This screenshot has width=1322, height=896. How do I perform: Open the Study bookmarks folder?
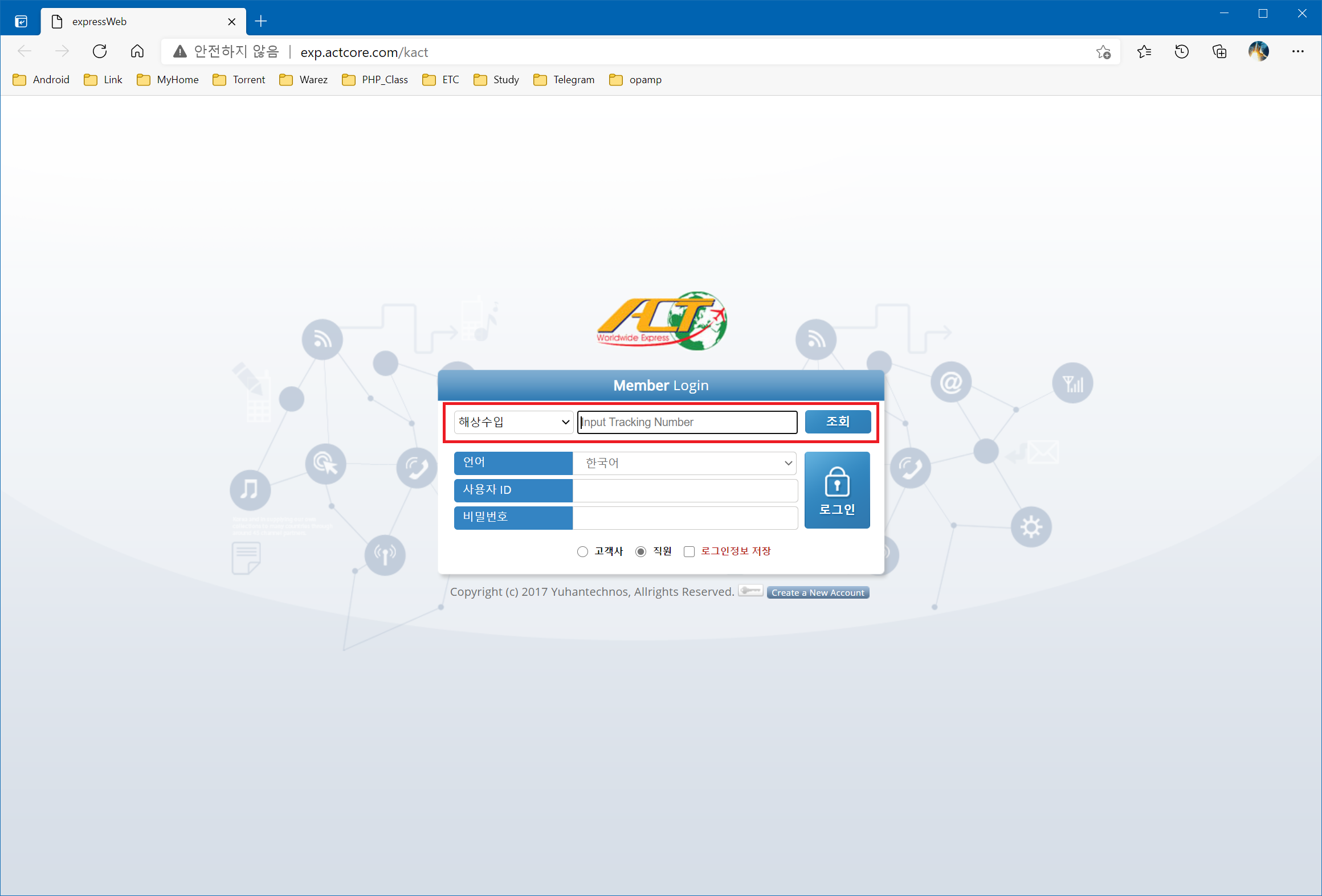(x=496, y=80)
